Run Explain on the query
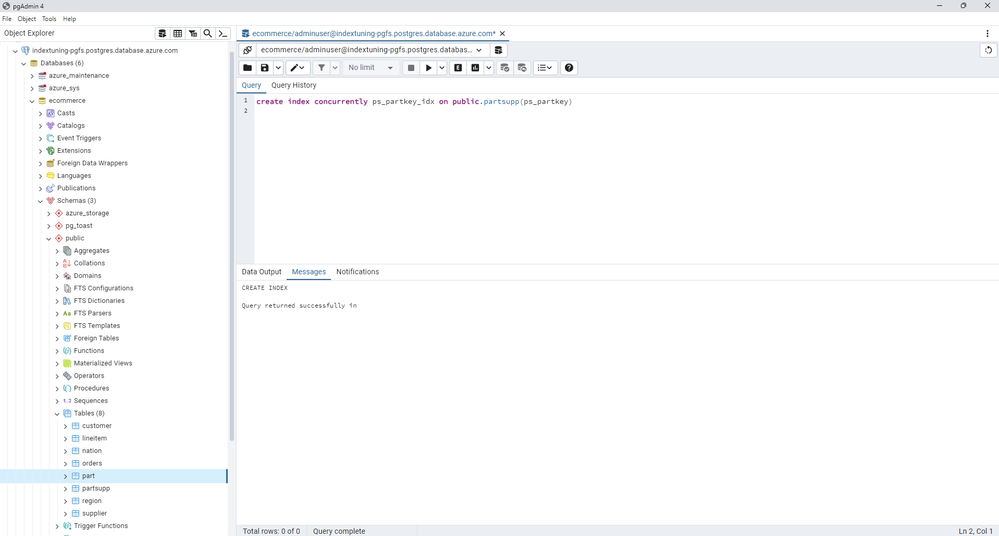The width and height of the screenshot is (999, 536). pyautogui.click(x=458, y=68)
